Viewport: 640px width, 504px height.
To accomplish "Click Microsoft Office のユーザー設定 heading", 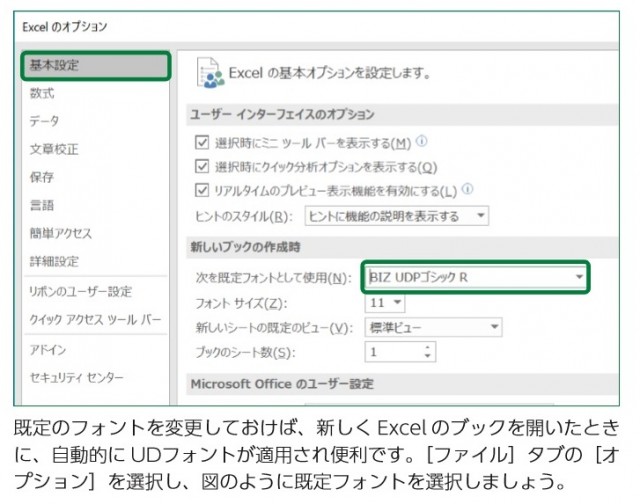I will (282, 384).
